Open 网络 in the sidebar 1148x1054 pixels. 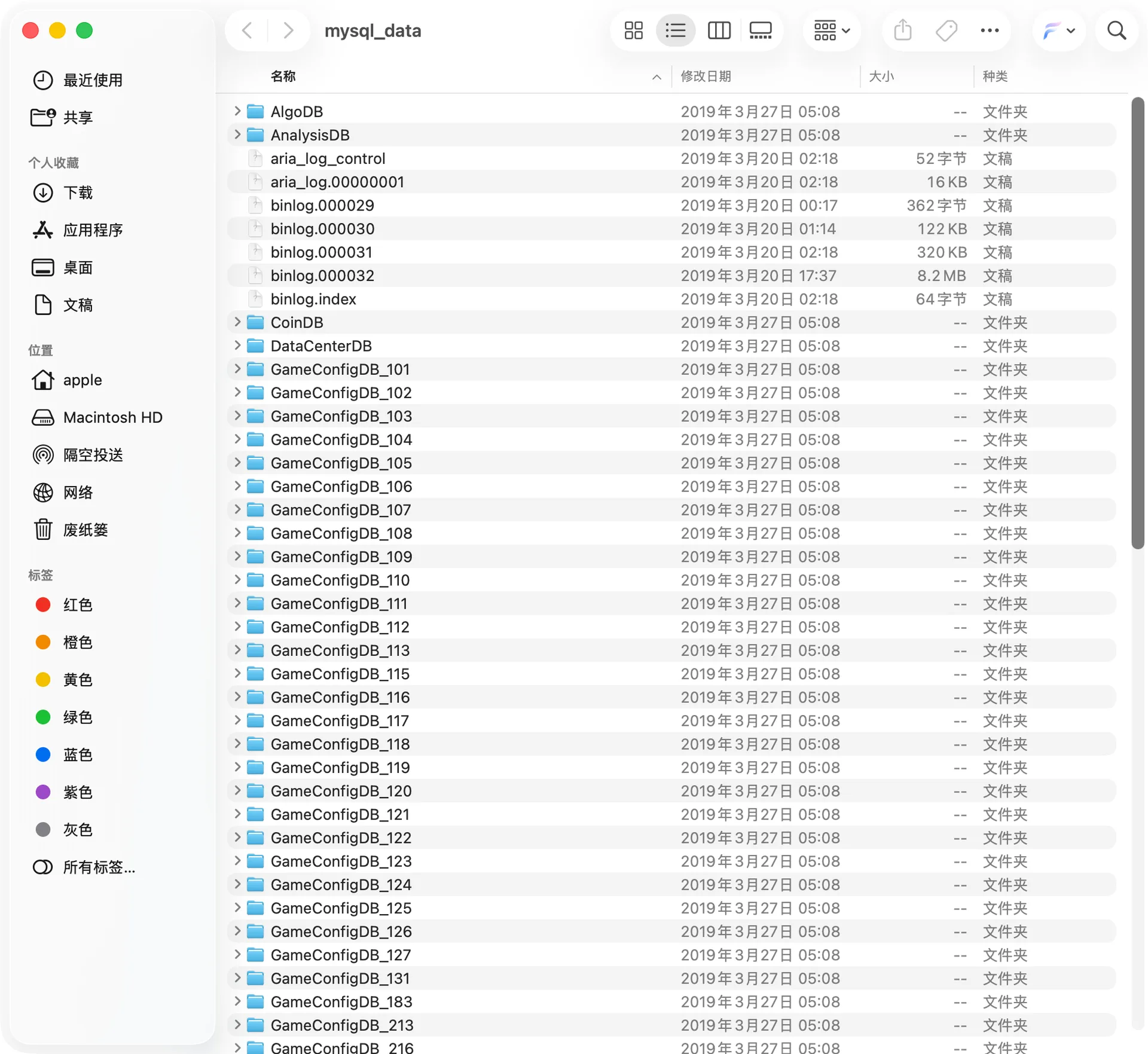click(63, 493)
